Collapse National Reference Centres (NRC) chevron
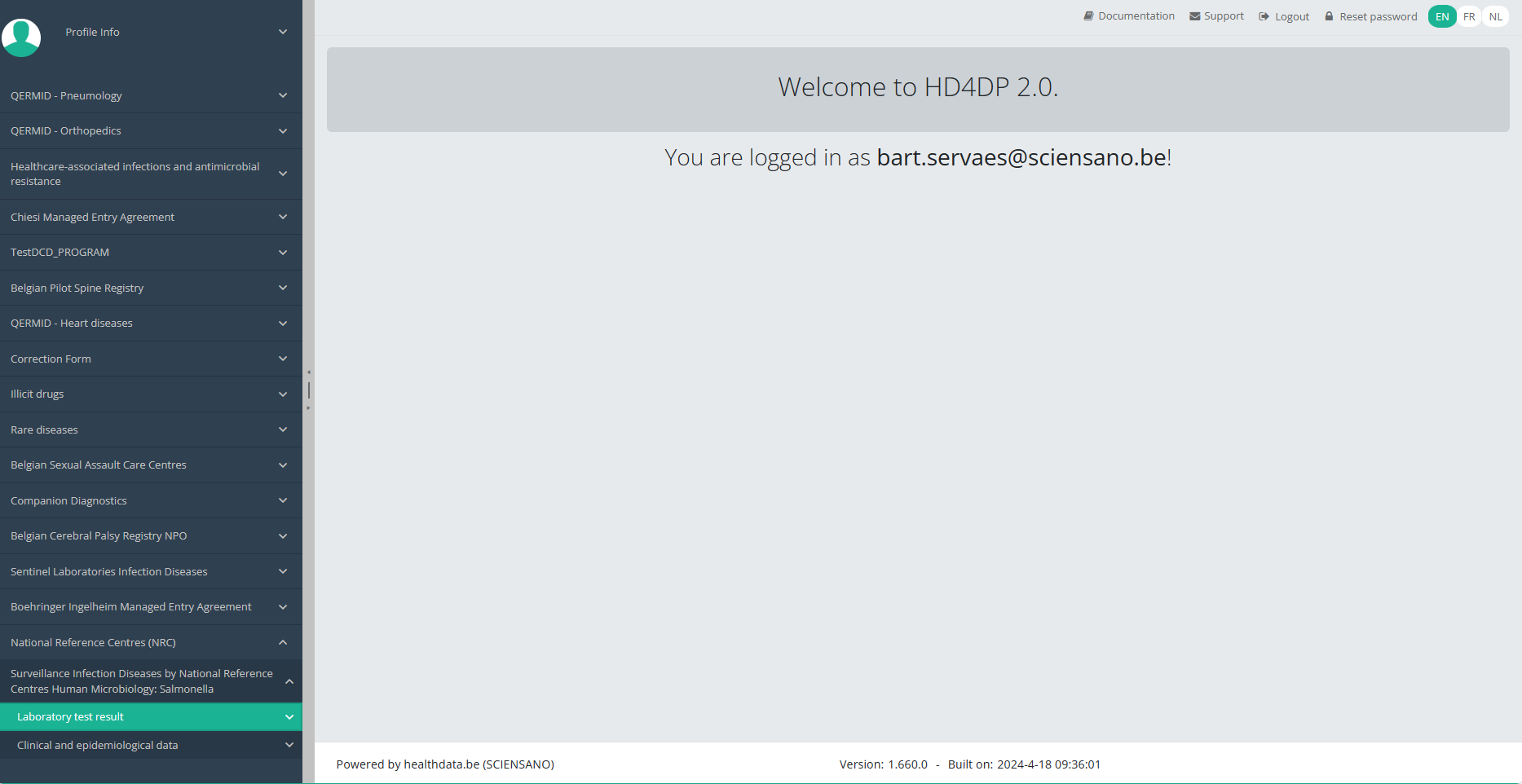This screenshot has width=1522, height=784. click(x=283, y=642)
